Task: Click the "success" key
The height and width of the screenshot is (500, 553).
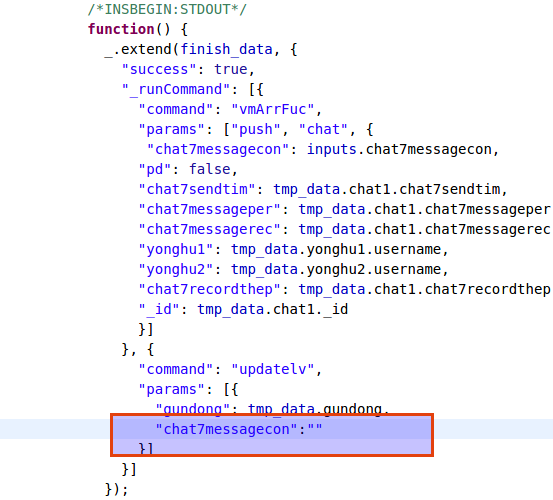Action: [x=159, y=69]
